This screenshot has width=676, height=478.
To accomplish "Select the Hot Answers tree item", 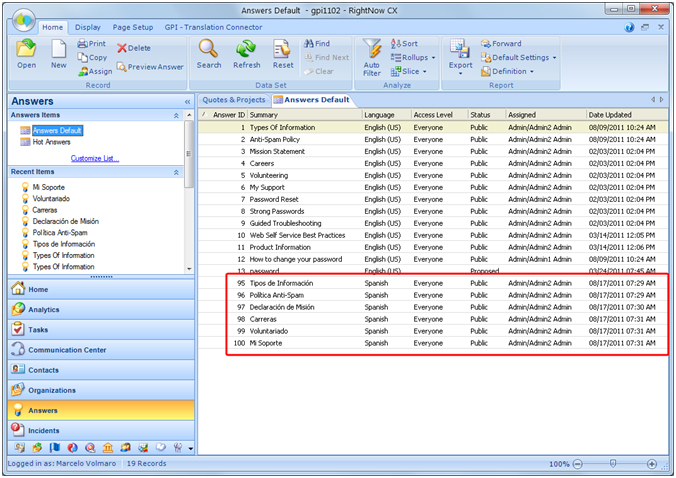I will click(x=51, y=142).
